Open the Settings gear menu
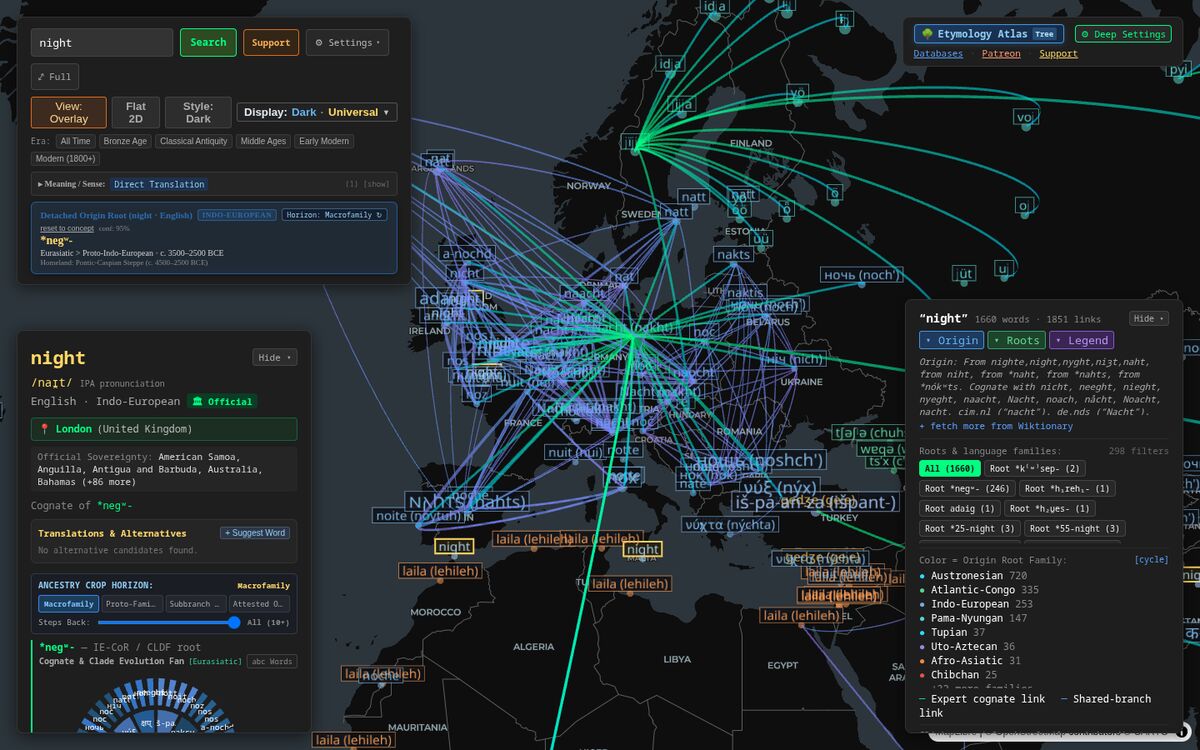Viewport: 1200px width, 750px height. (x=347, y=43)
